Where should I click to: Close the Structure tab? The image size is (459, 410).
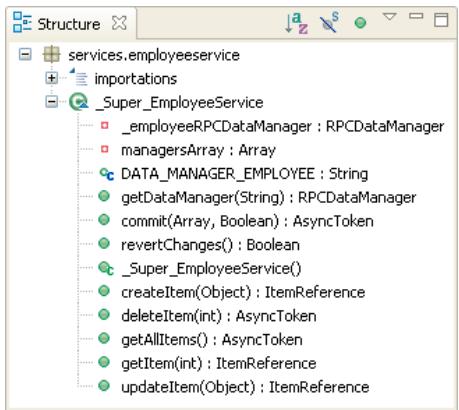click(119, 23)
